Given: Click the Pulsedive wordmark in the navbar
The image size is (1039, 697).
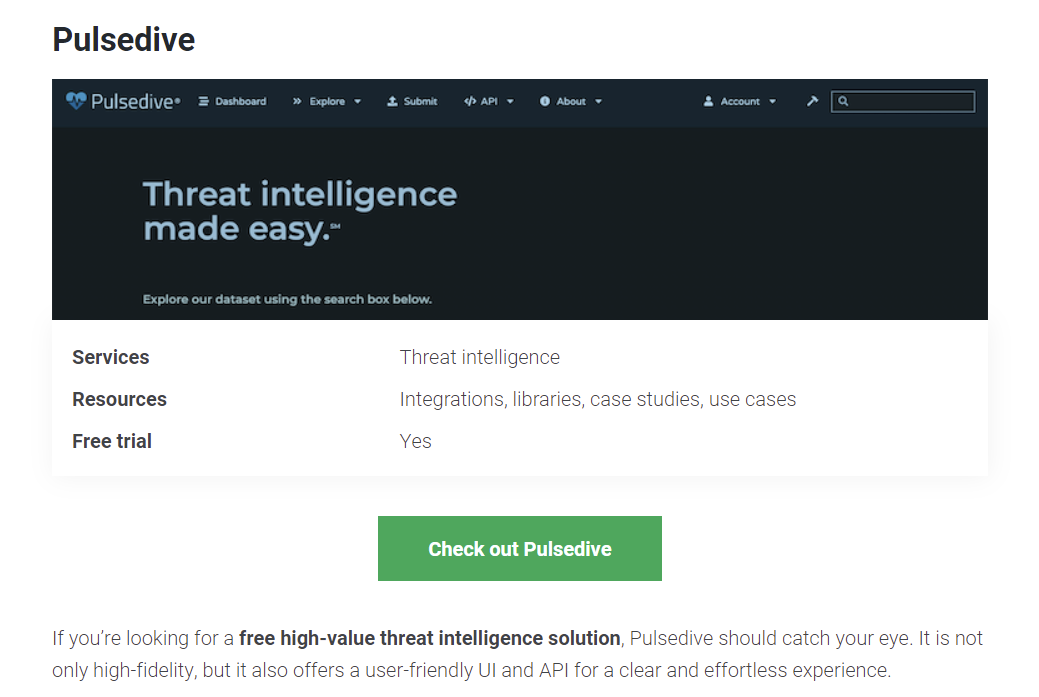Looking at the screenshot, I should (x=136, y=101).
